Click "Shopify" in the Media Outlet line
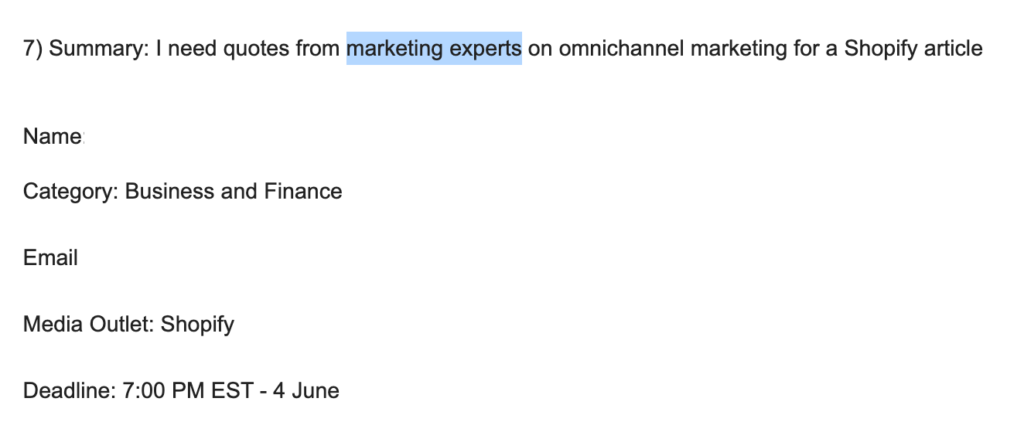Image resolution: width=1024 pixels, height=439 pixels. coord(197,324)
